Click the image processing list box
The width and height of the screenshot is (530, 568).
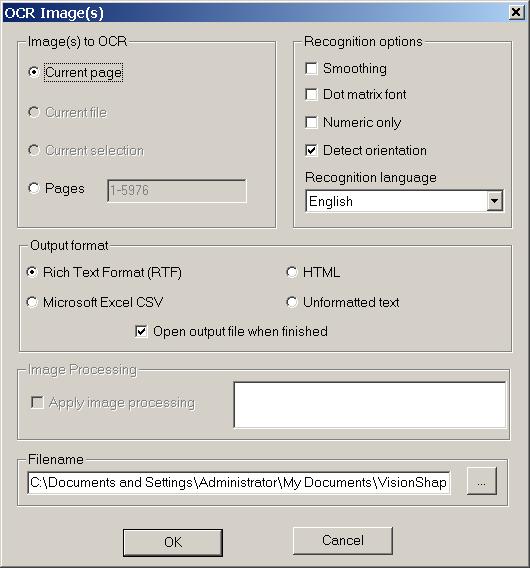(370, 405)
